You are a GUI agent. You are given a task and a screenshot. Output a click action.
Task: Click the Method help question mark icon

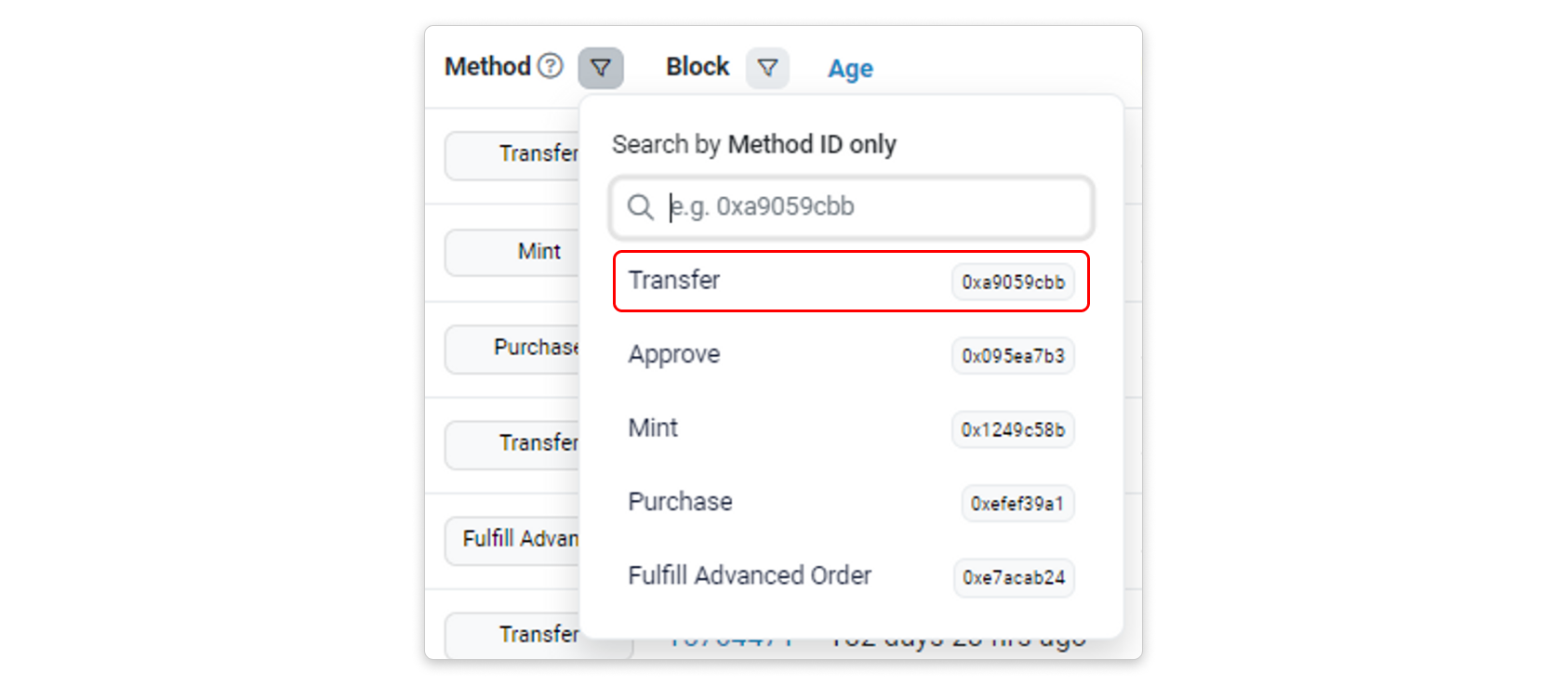click(x=551, y=66)
